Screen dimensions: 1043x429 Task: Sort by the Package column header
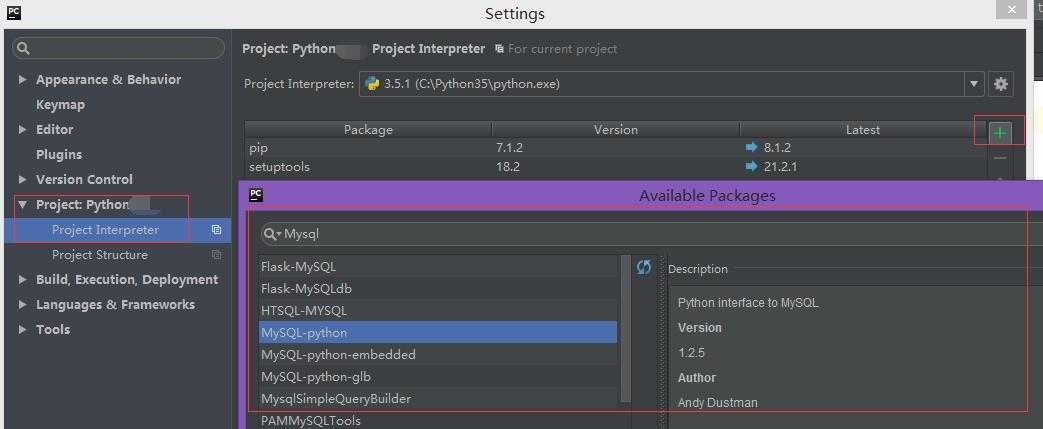tap(368, 130)
